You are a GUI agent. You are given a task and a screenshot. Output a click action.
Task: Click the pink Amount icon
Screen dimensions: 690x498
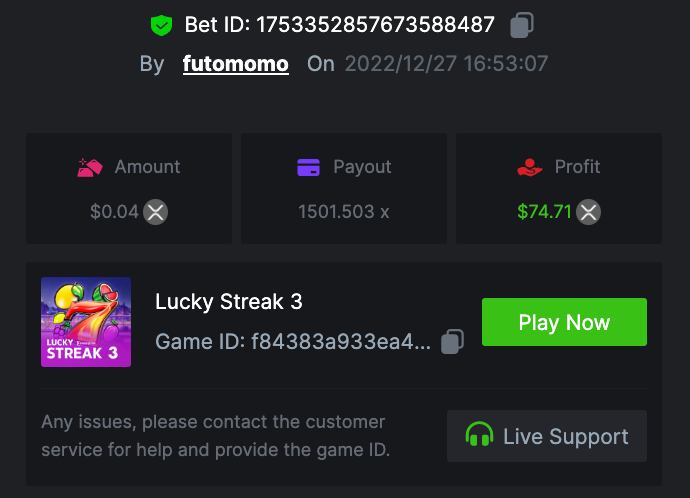click(90, 167)
